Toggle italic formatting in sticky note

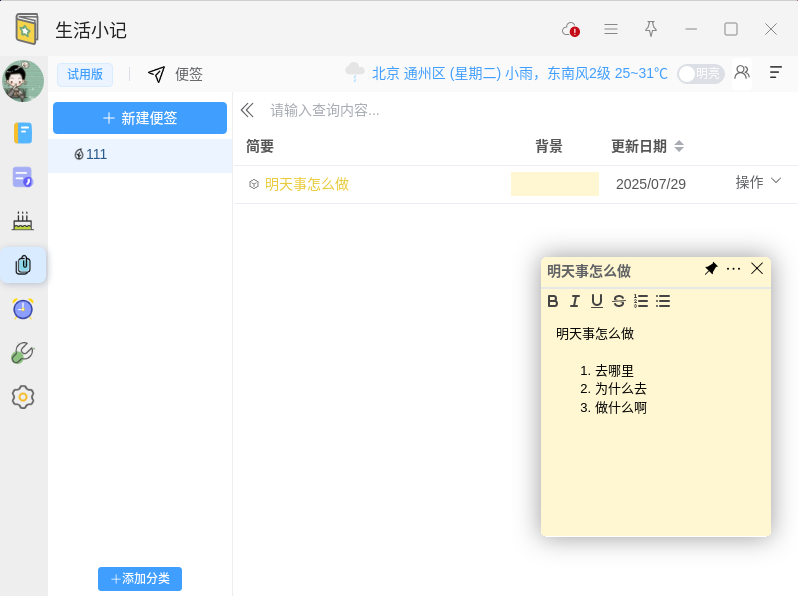click(575, 301)
